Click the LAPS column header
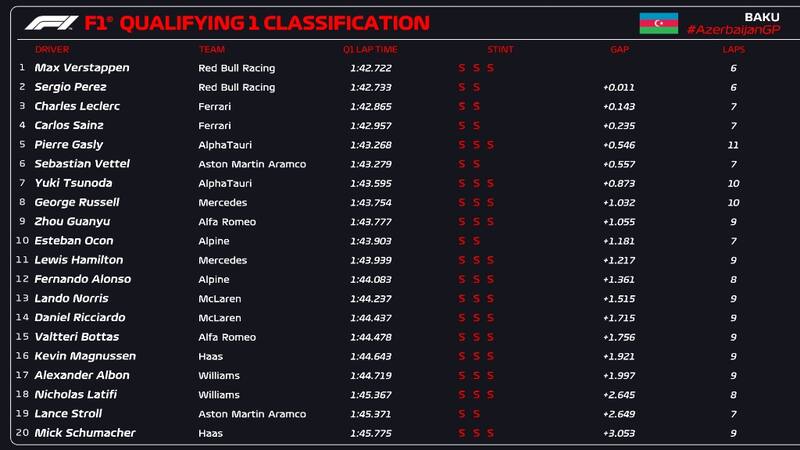Viewport: 800px width, 450px height. pos(734,49)
